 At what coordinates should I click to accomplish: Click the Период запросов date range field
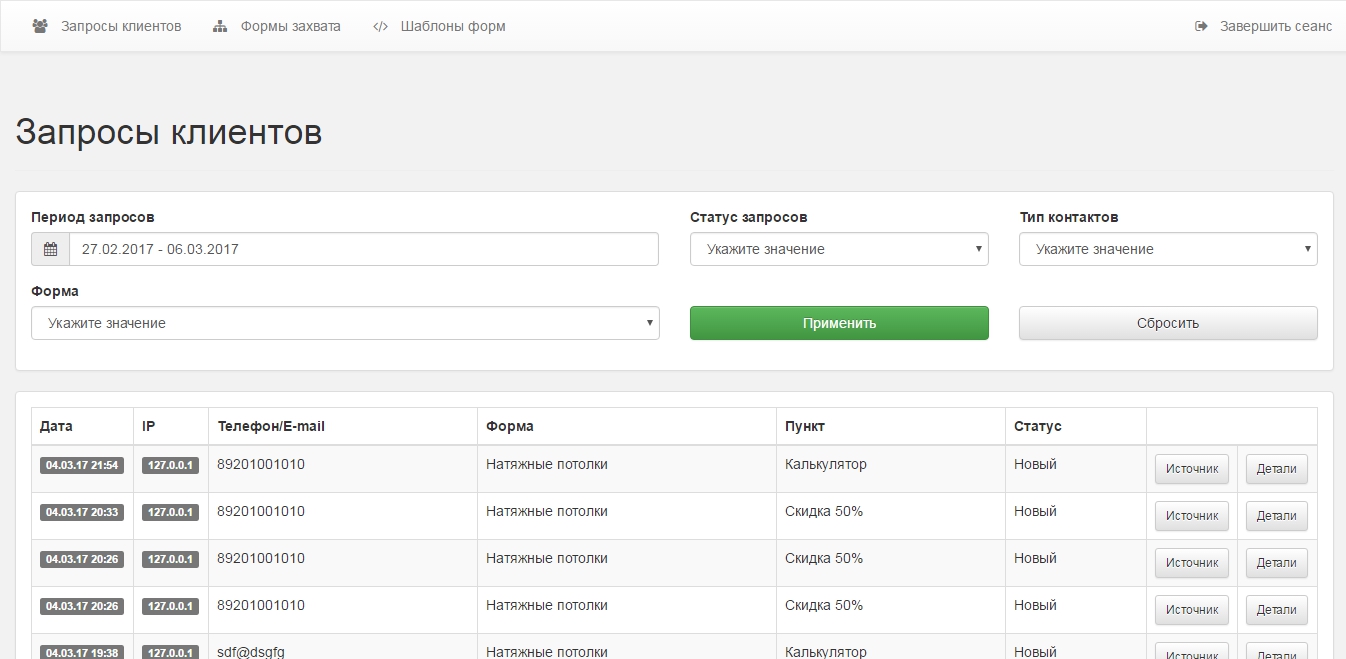click(362, 249)
